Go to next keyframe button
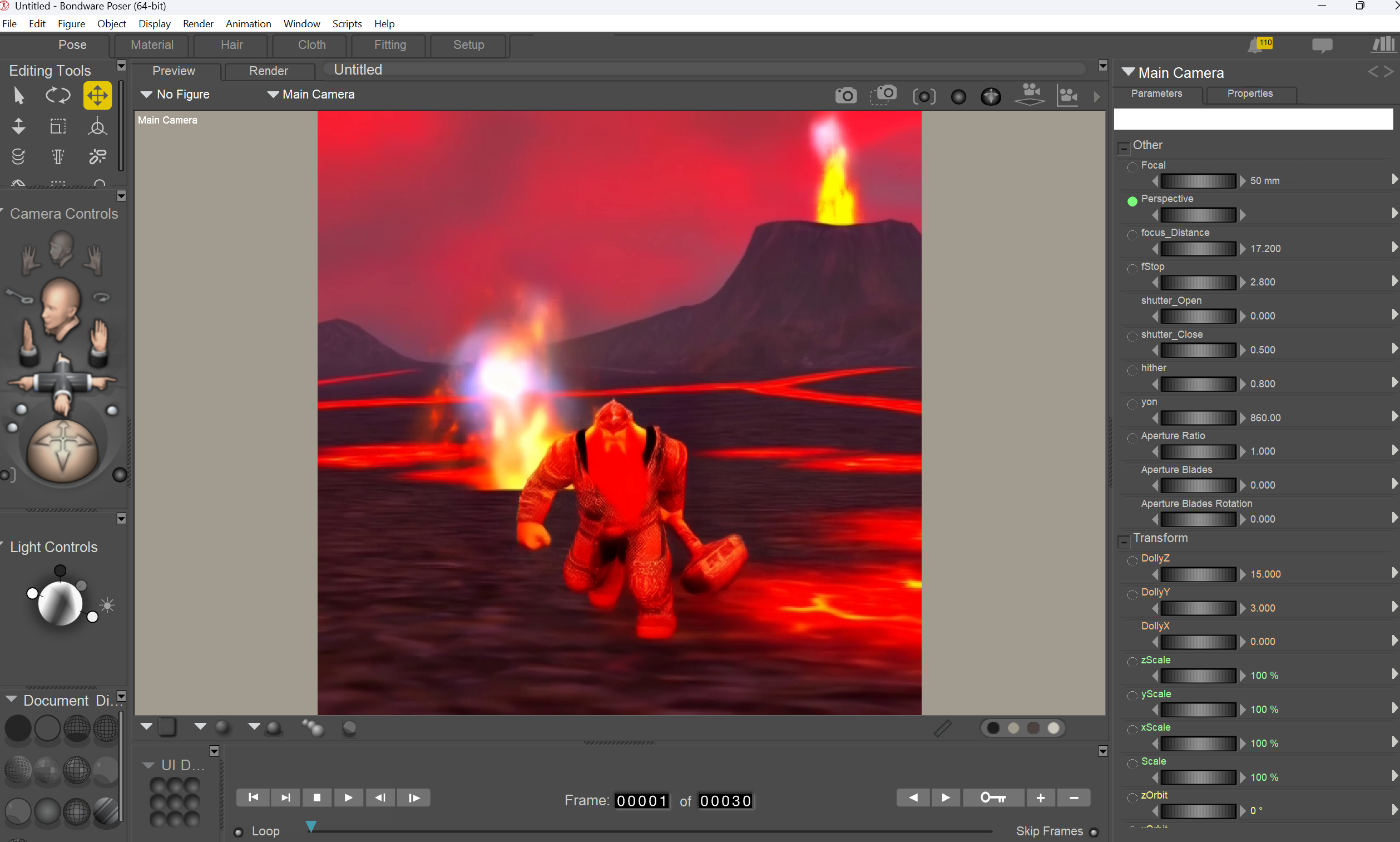This screenshot has width=1400, height=842. tap(946, 797)
